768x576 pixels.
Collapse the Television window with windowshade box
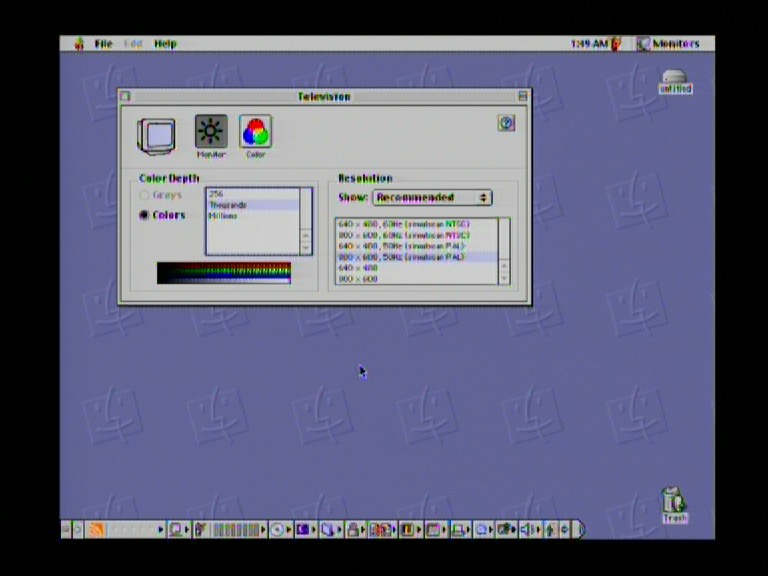(x=523, y=96)
